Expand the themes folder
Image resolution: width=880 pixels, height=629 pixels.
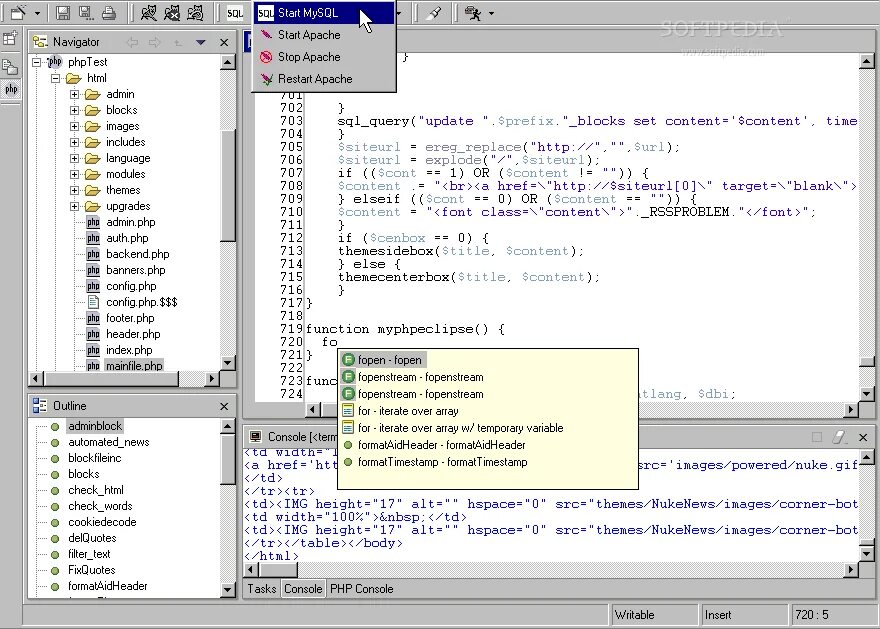point(74,190)
